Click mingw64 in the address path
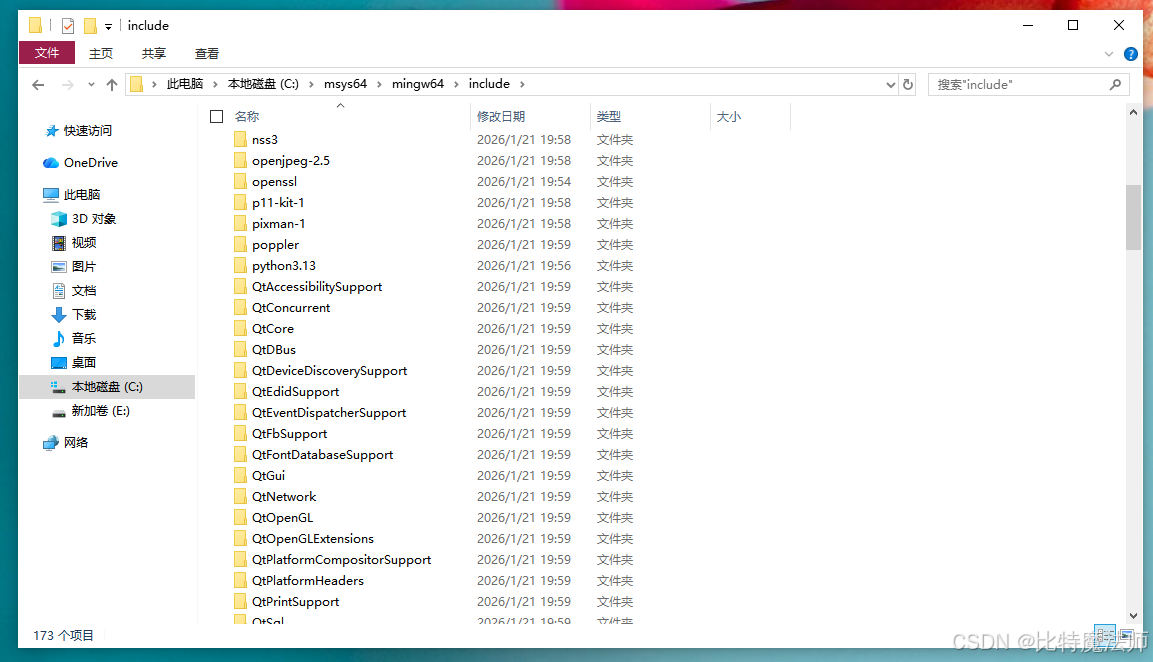This screenshot has width=1153, height=662. coord(418,84)
